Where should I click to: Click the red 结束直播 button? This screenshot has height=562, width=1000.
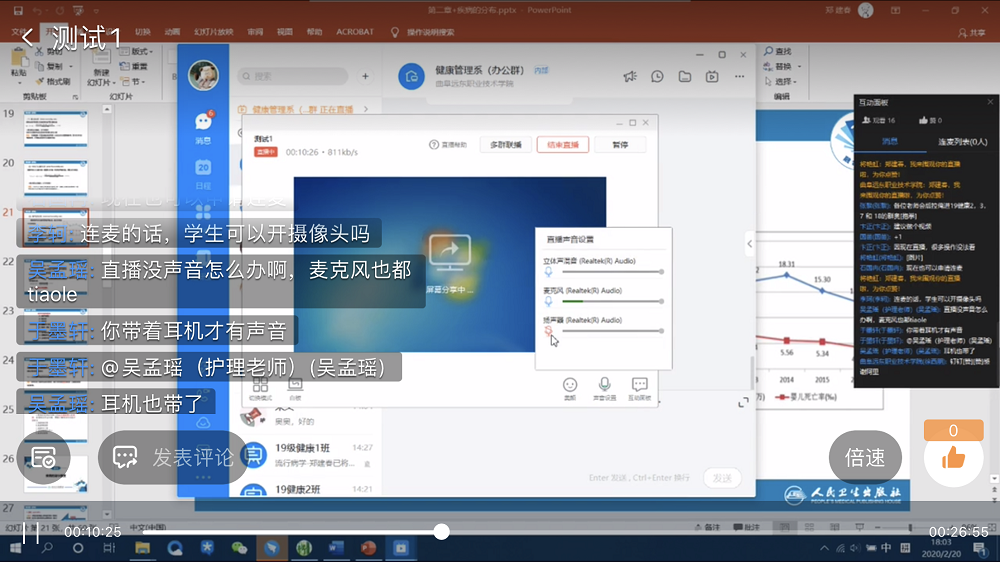point(562,145)
